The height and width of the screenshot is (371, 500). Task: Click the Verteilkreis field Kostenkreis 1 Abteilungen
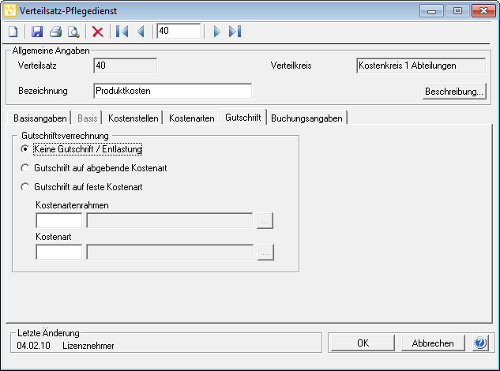pos(421,66)
